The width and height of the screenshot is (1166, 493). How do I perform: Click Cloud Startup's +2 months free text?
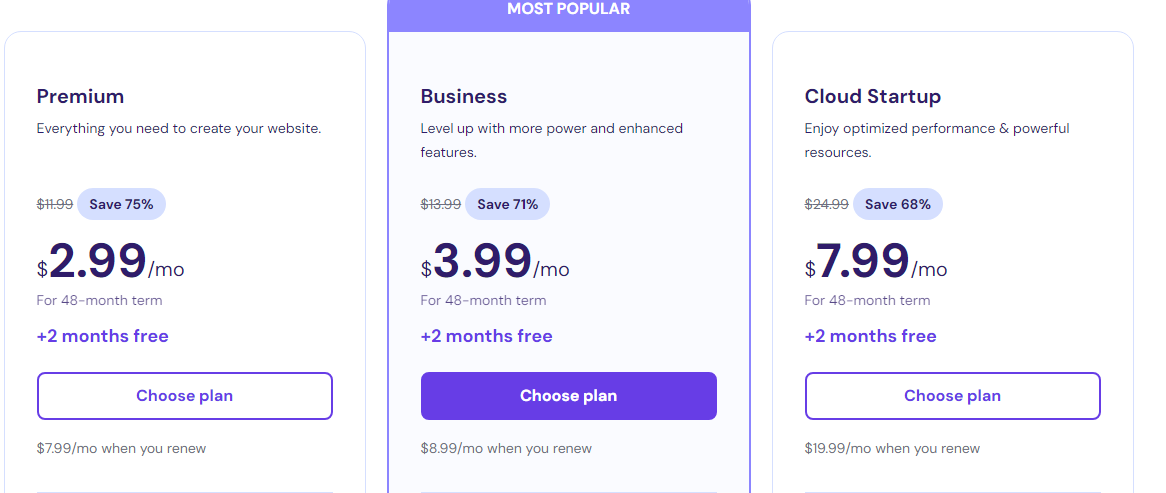pyautogui.click(x=870, y=336)
